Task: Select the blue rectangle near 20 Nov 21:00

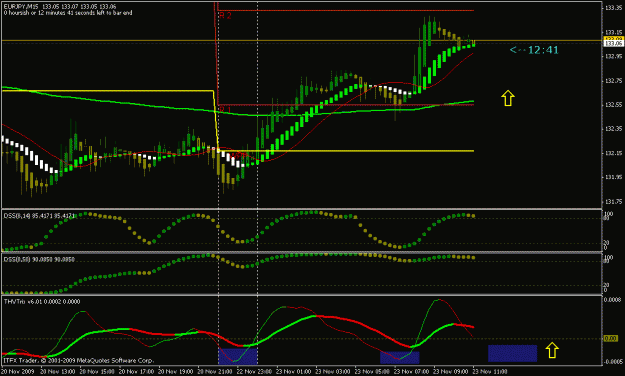Action: pos(238,356)
